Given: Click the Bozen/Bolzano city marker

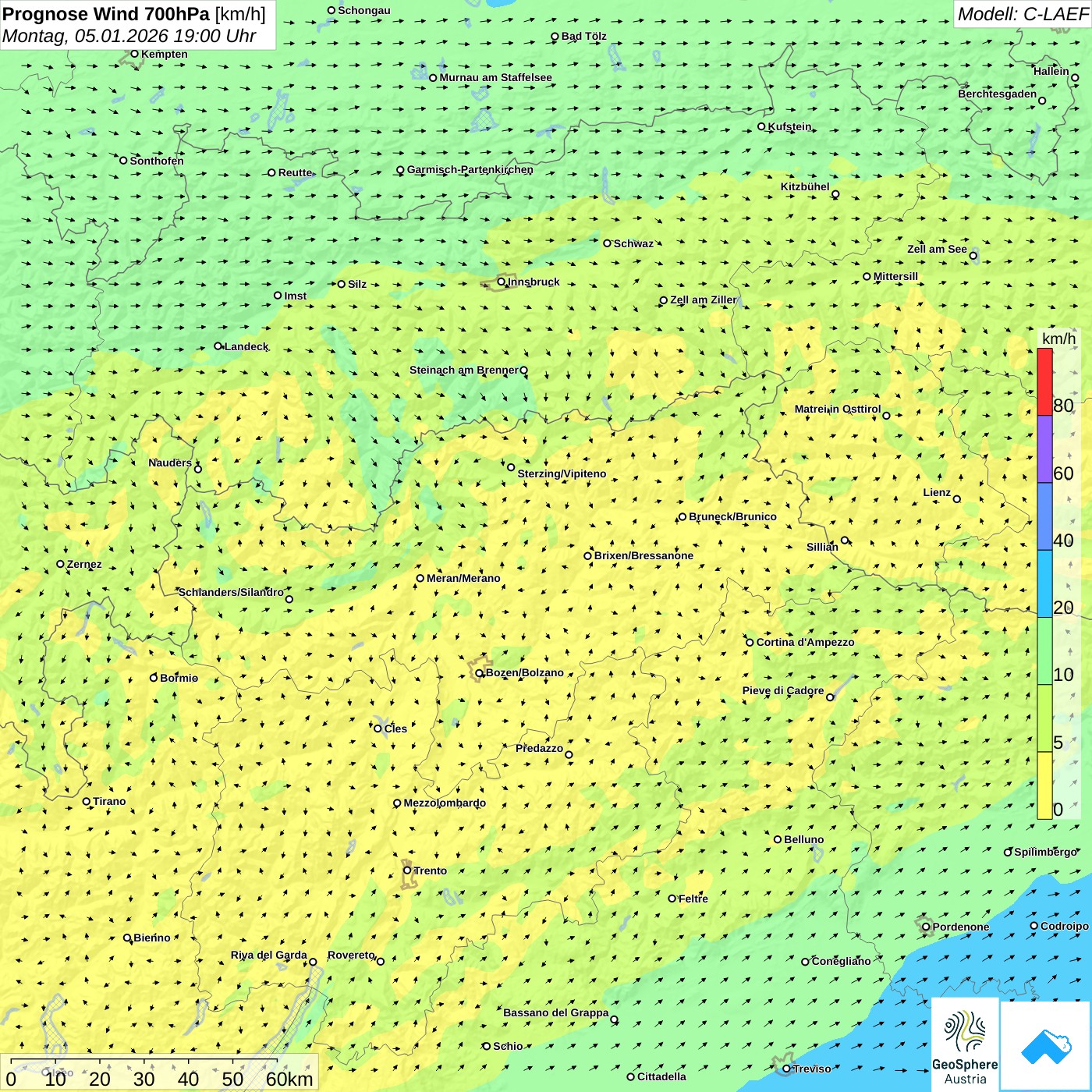Looking at the screenshot, I should click(x=480, y=672).
